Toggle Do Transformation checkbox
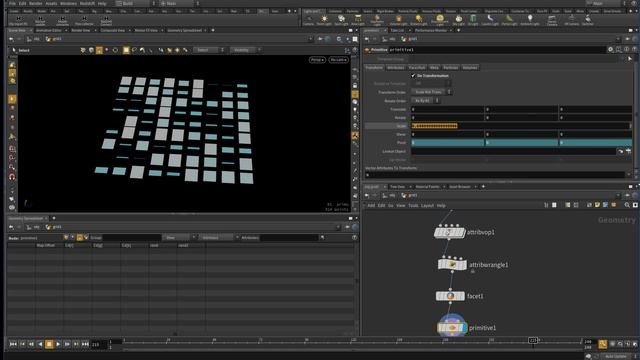640x360 pixels. point(413,76)
